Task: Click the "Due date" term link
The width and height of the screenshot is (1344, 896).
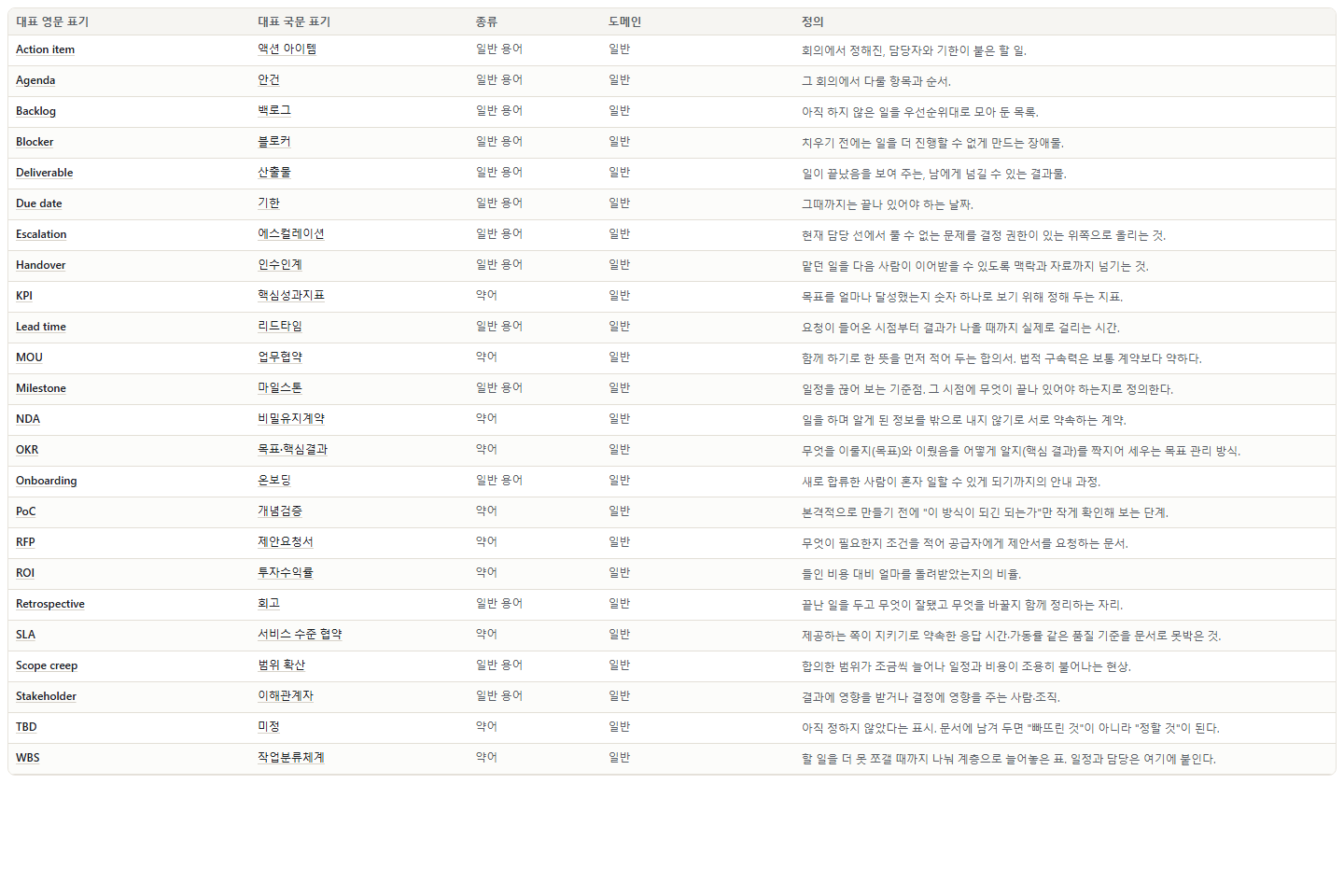Action: pos(39,203)
